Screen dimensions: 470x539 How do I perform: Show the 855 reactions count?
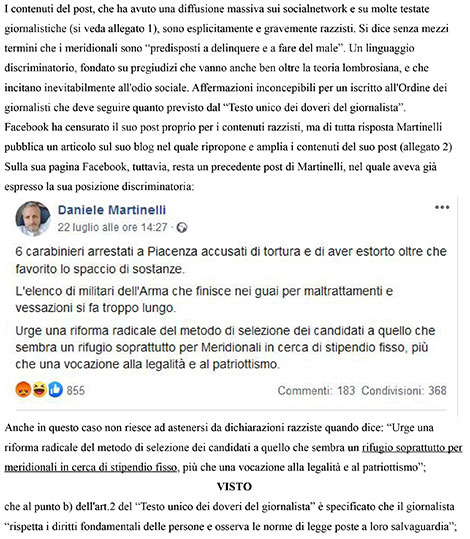pos(76,390)
